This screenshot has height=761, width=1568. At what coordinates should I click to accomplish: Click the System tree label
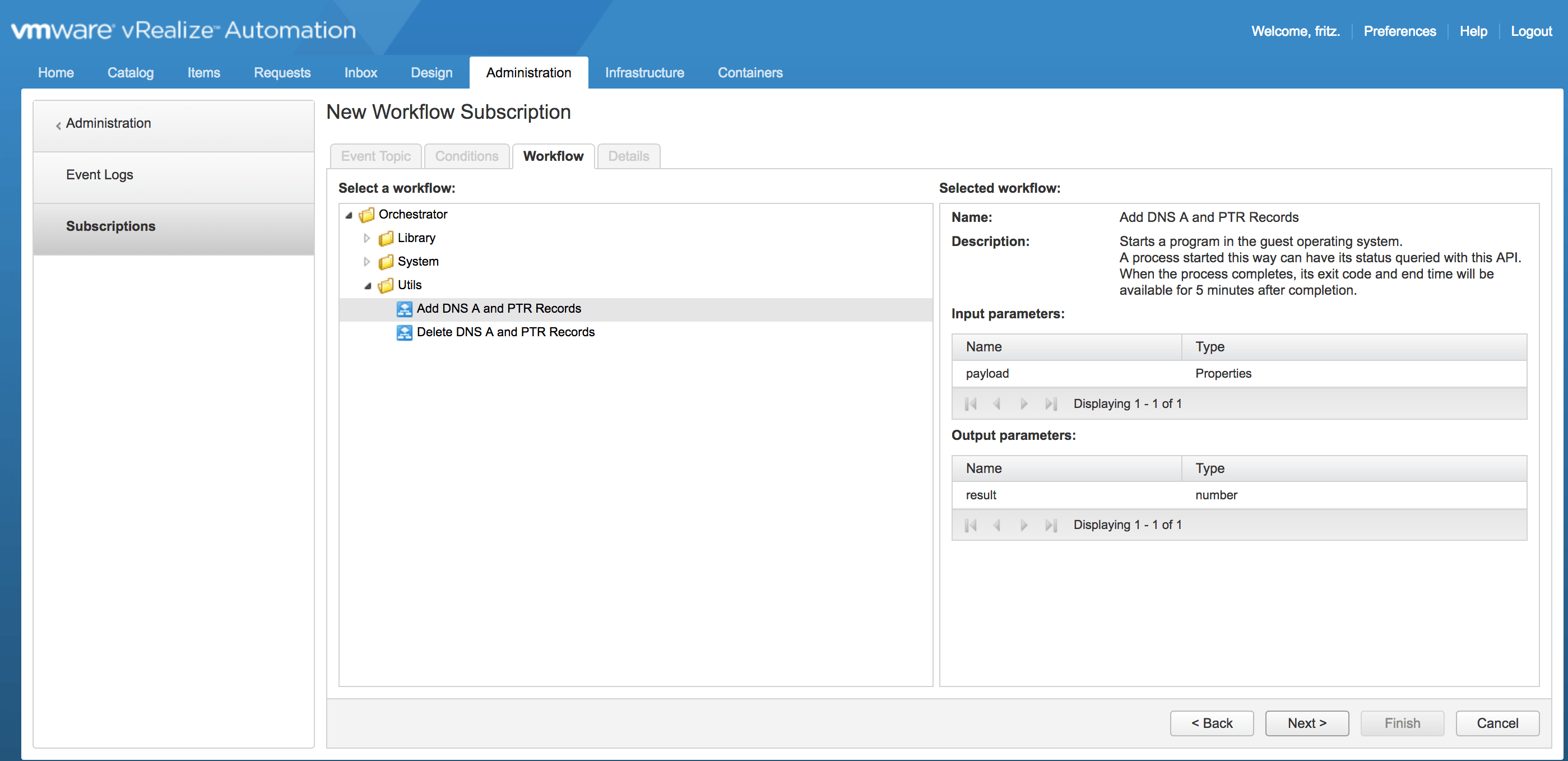click(418, 262)
